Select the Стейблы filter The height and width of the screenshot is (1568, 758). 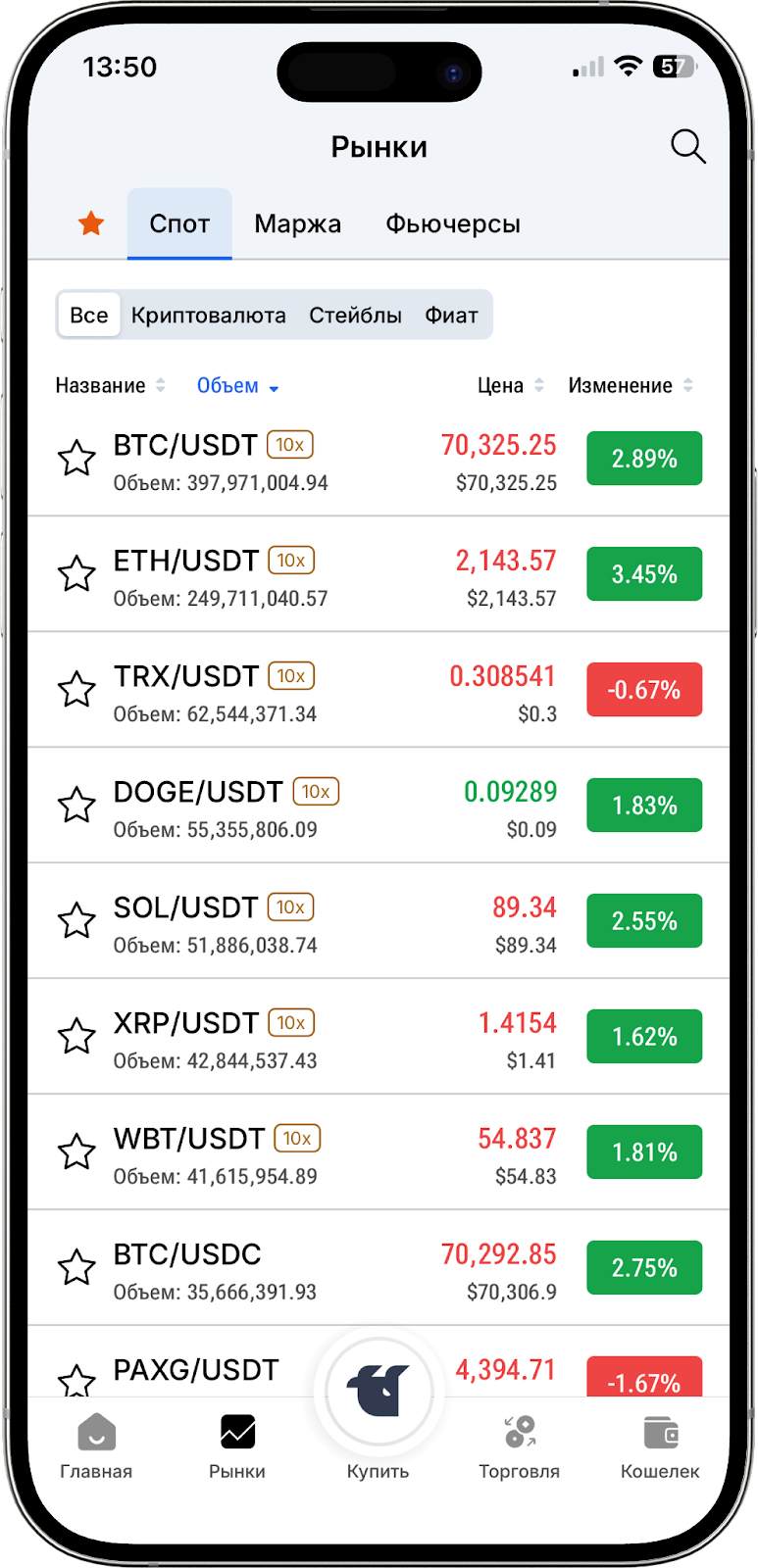point(355,316)
